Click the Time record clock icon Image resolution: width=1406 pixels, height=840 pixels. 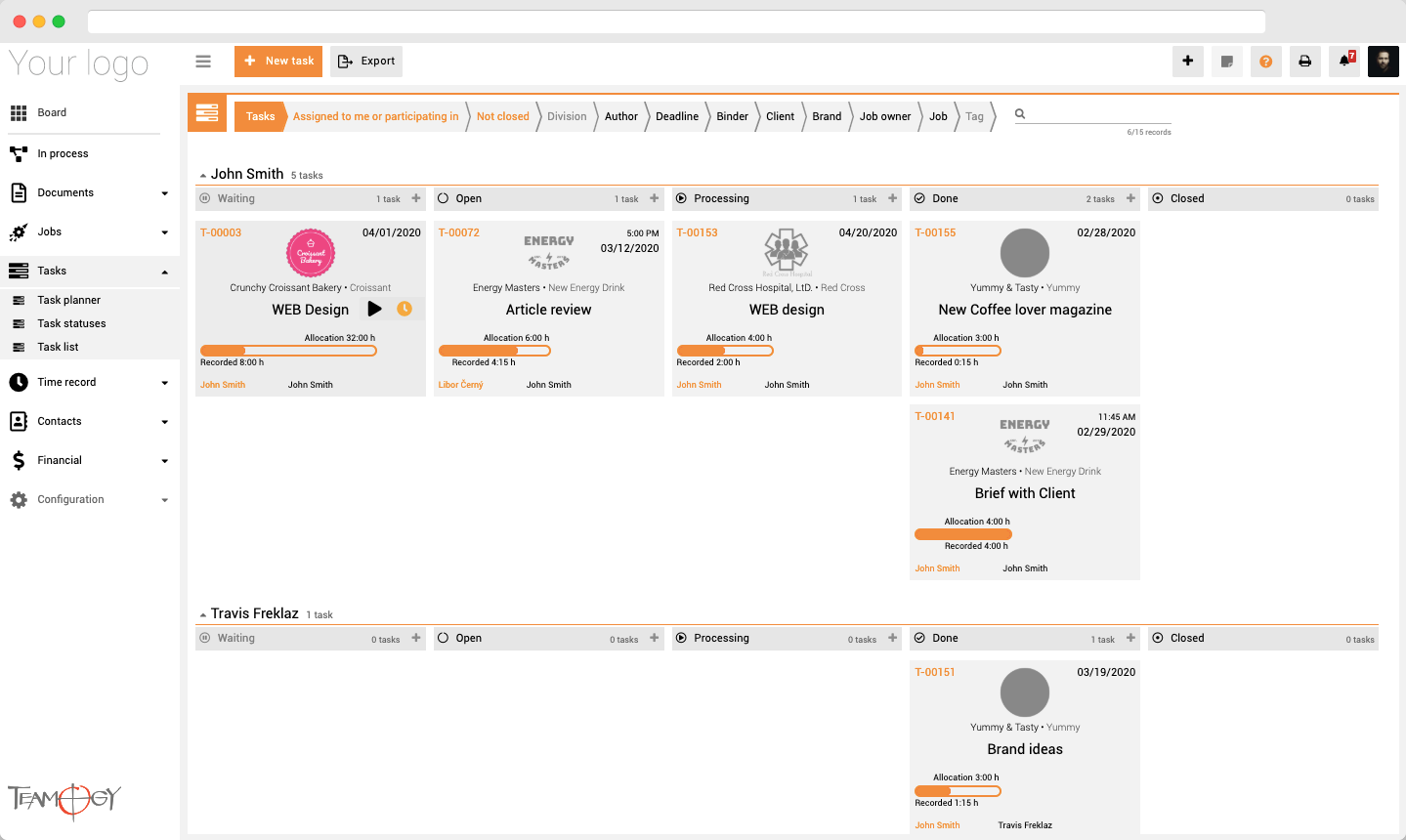coord(19,382)
